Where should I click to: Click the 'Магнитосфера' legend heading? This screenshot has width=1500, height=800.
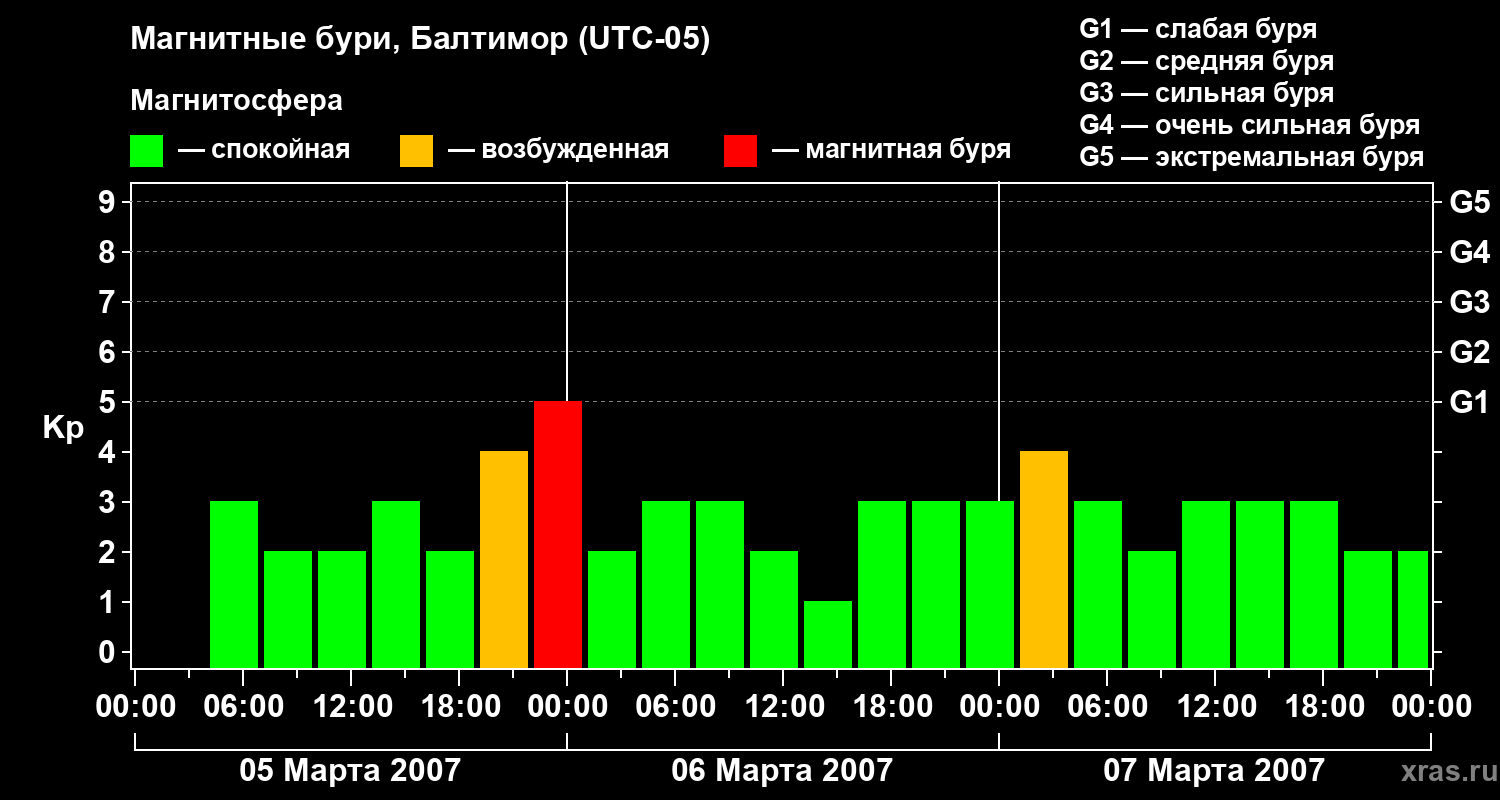[236, 101]
